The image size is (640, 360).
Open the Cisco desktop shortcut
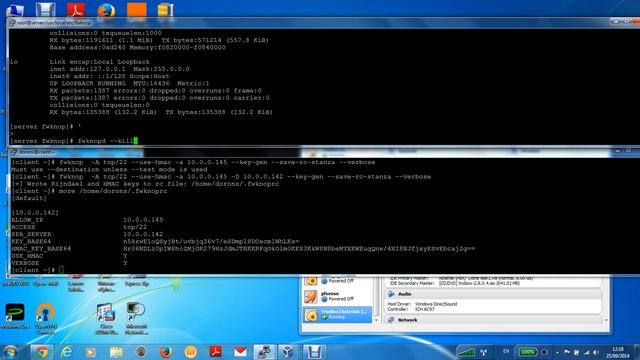point(106,319)
